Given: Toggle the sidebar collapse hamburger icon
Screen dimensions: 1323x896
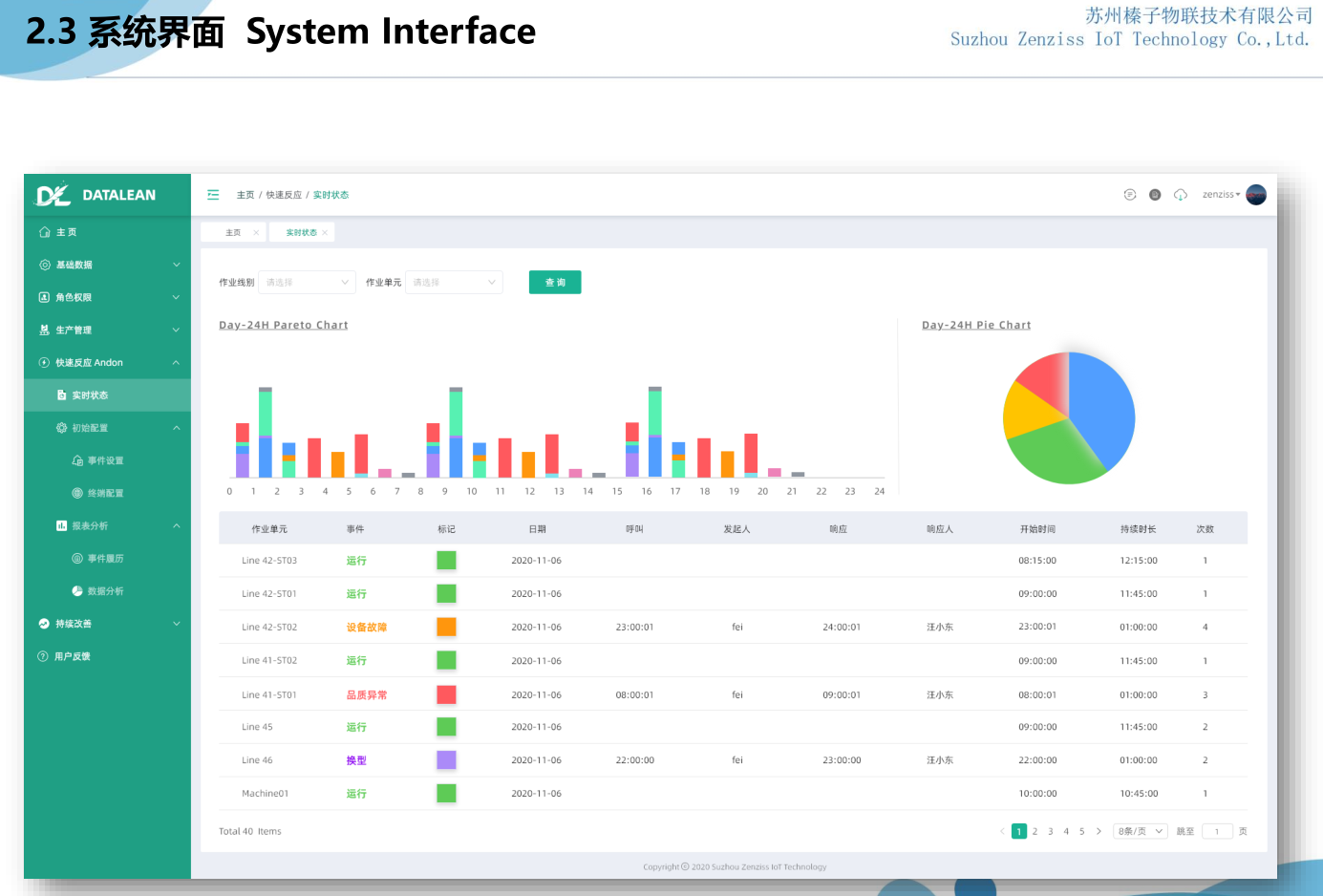Looking at the screenshot, I should (213, 195).
